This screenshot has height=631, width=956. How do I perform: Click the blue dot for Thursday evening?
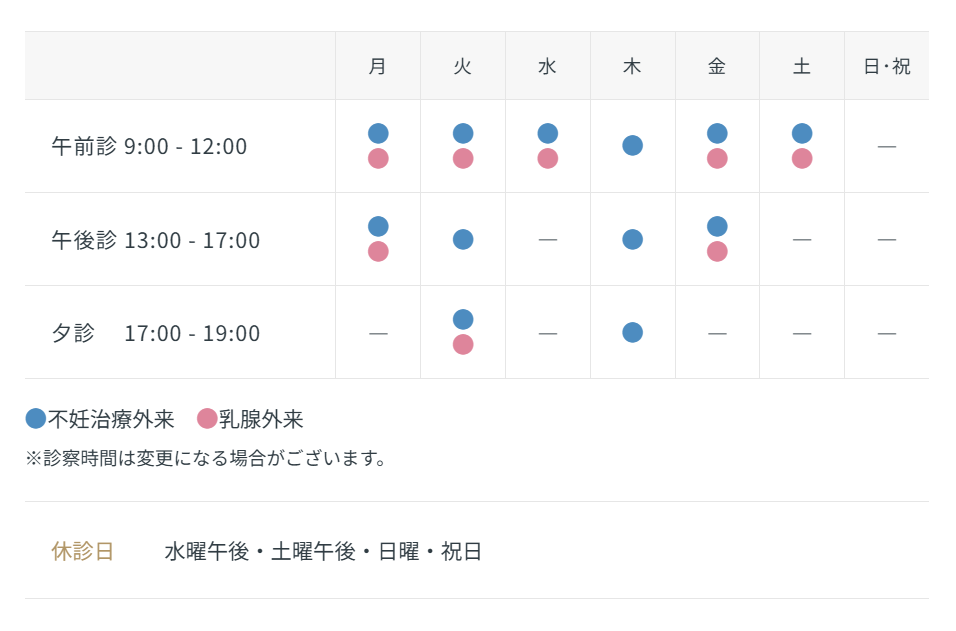pyautogui.click(x=632, y=332)
